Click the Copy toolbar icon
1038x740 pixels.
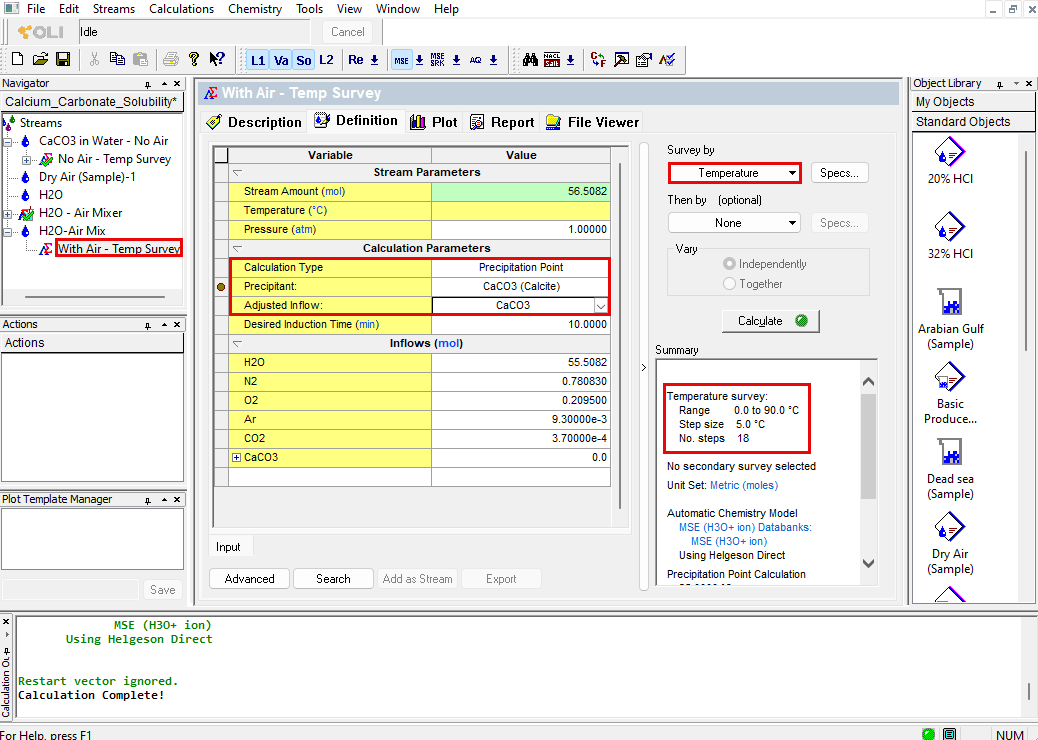[117, 60]
